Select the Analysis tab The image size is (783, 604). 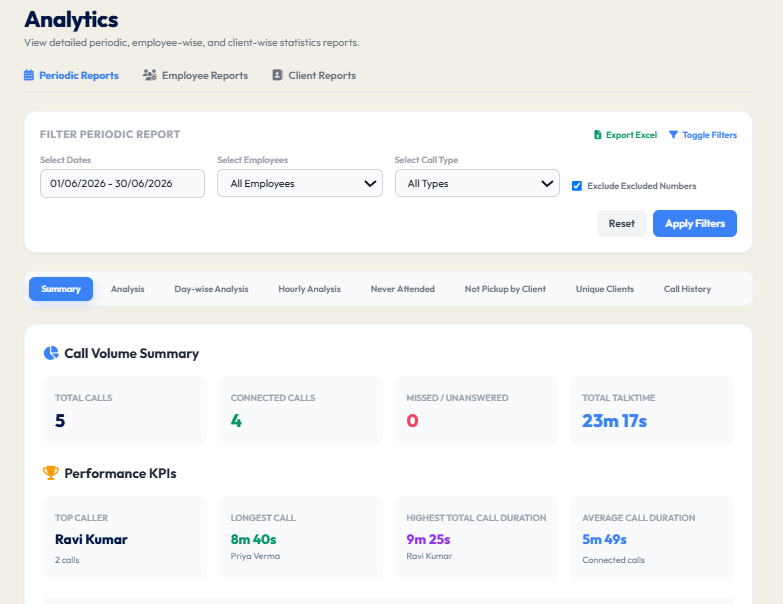(x=127, y=289)
